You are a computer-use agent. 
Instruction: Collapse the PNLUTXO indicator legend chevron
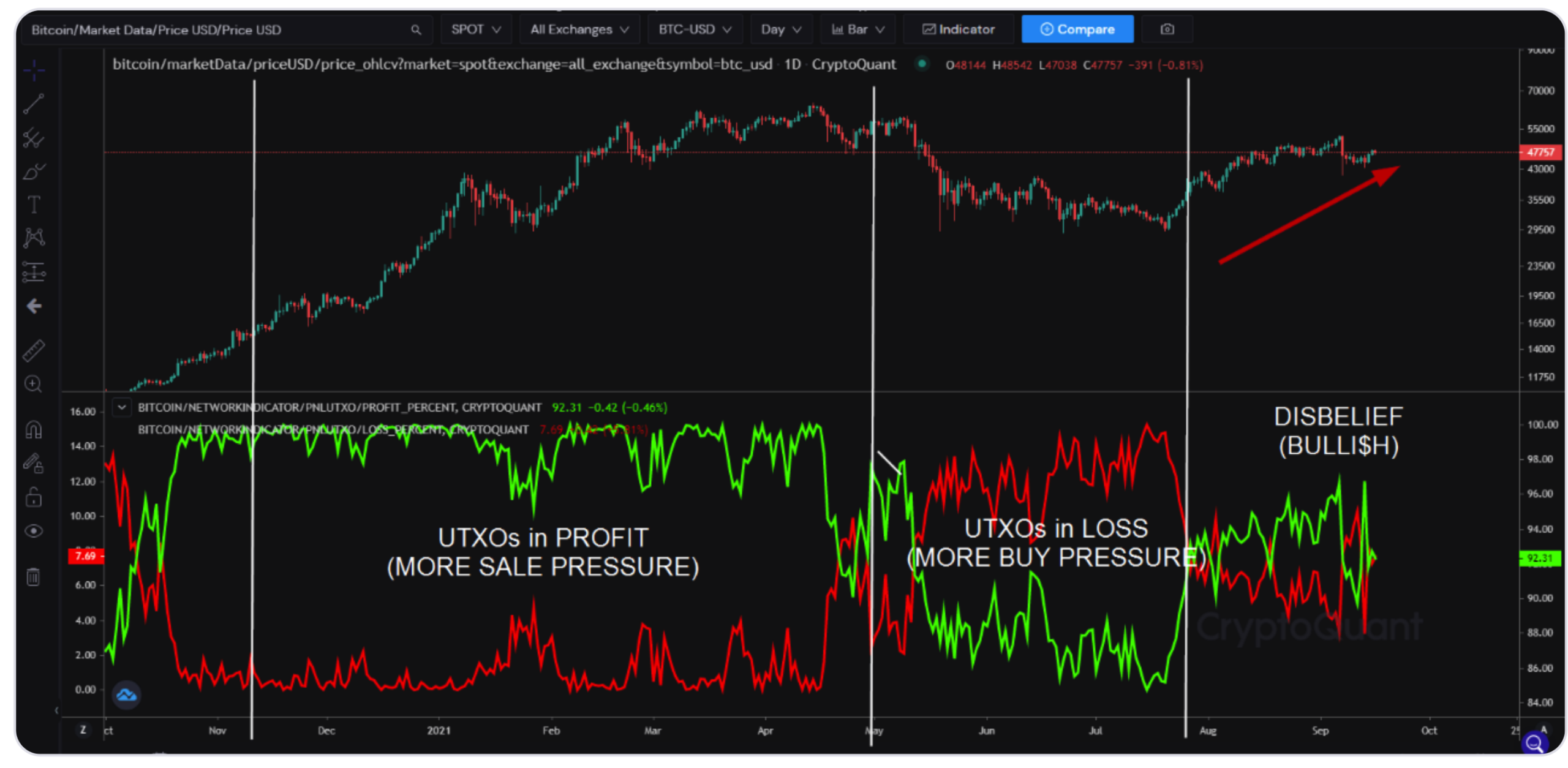[122, 407]
